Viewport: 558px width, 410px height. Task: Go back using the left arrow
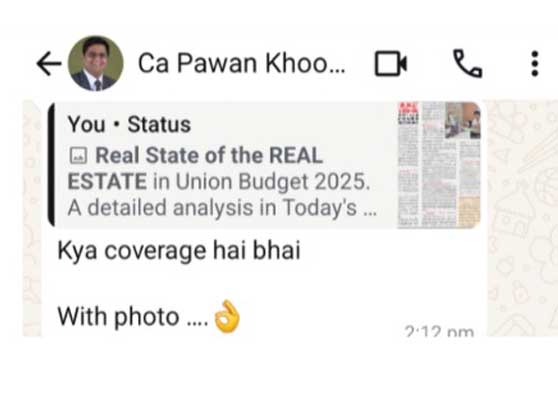coord(49,64)
